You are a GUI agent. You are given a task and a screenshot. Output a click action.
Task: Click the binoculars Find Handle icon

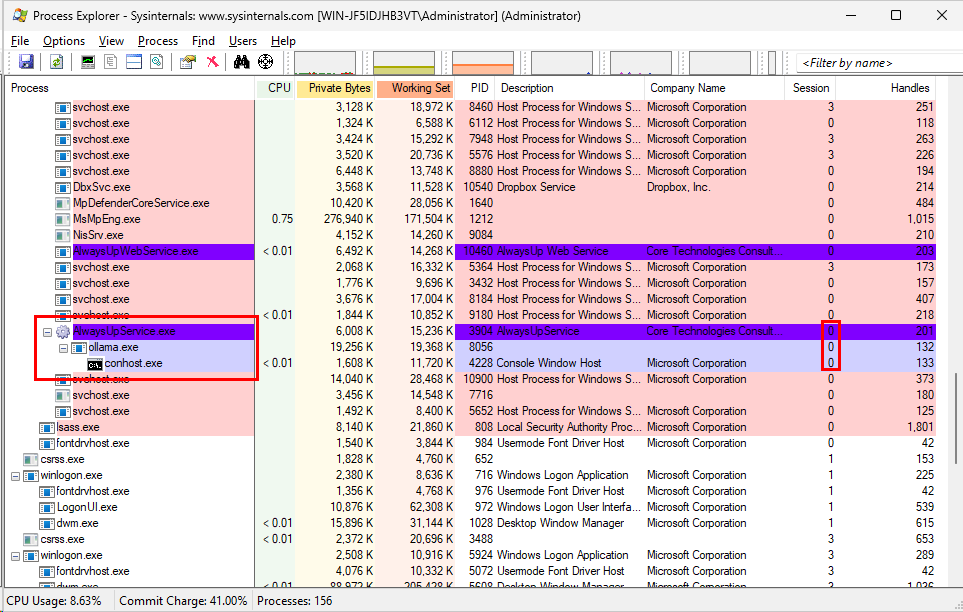pos(241,62)
